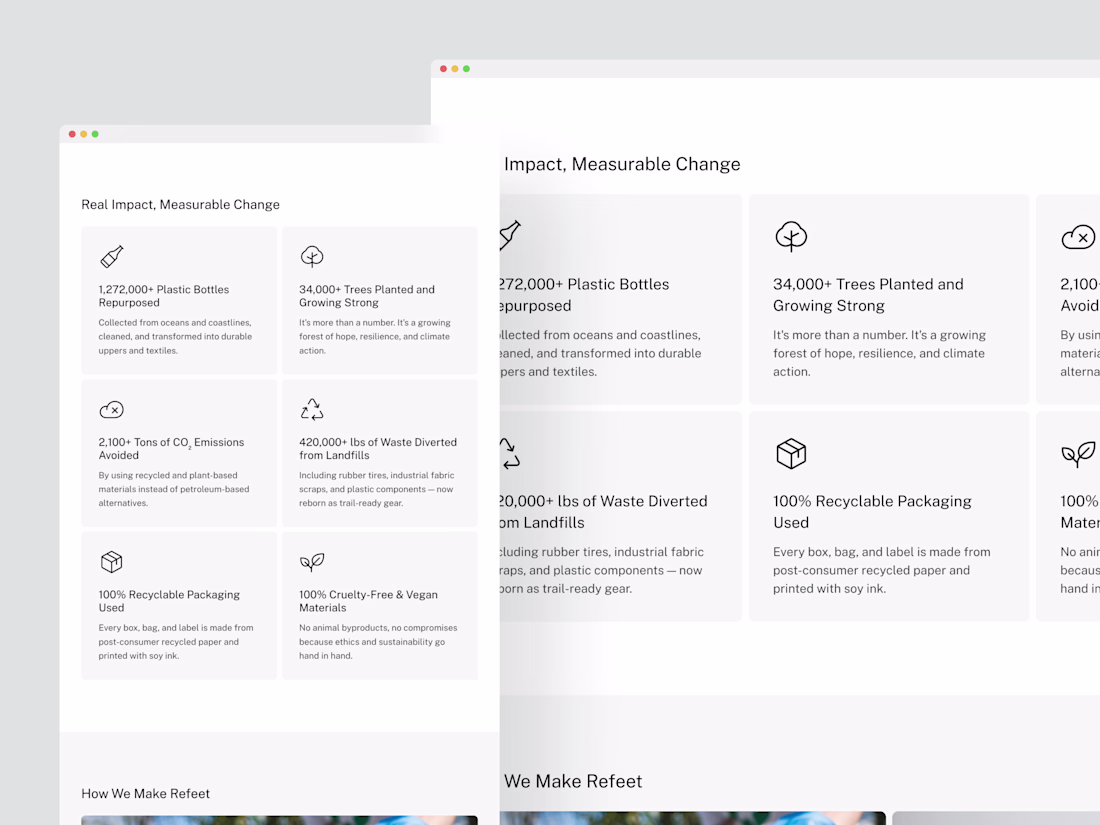This screenshot has width=1100, height=825.
Task: Click the tree icon in front window
Action: click(x=312, y=257)
